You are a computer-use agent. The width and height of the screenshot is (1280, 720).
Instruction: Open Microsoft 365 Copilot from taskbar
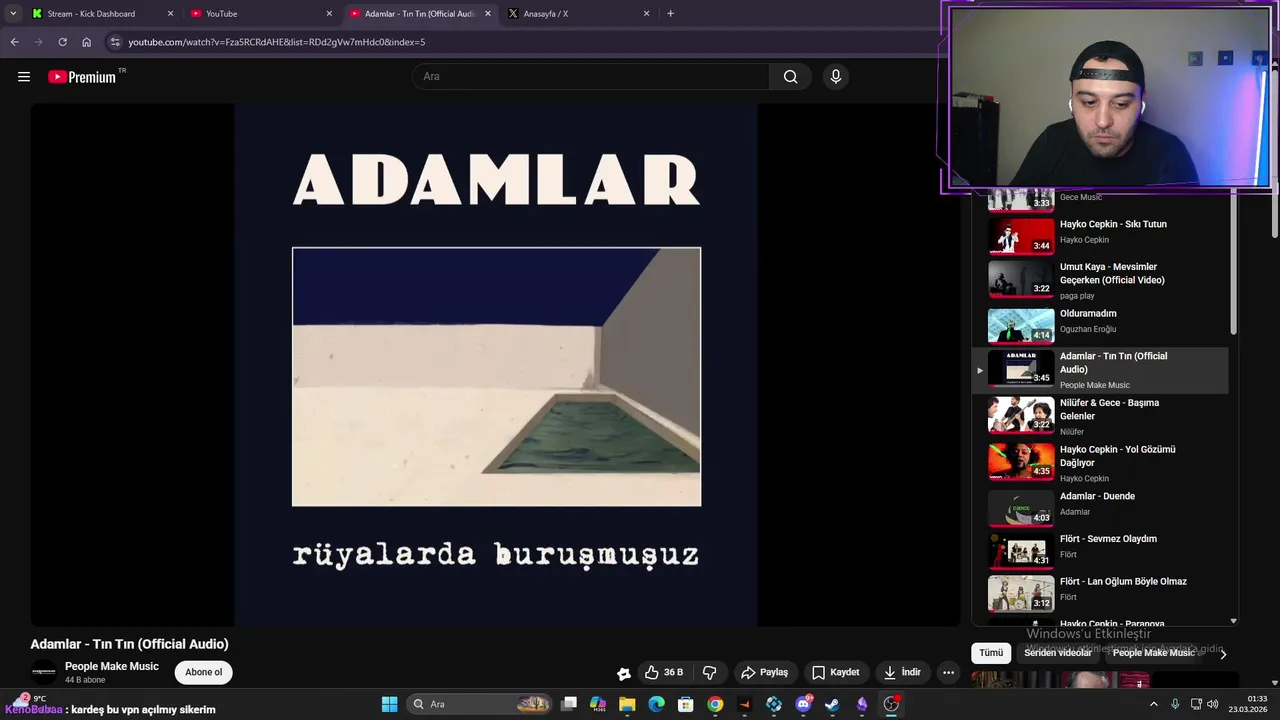click(x=598, y=704)
